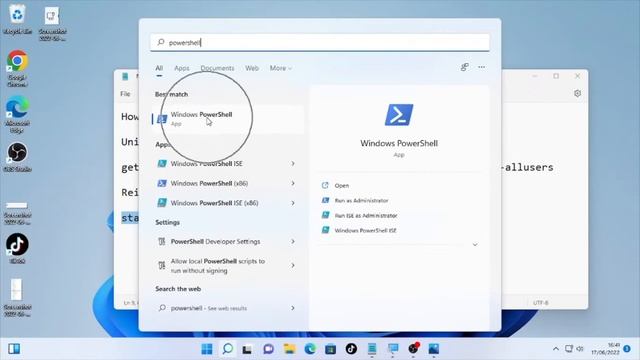Viewport: 640px width, 360px height.
Task: Click the search options ellipsis button
Action: click(x=482, y=67)
